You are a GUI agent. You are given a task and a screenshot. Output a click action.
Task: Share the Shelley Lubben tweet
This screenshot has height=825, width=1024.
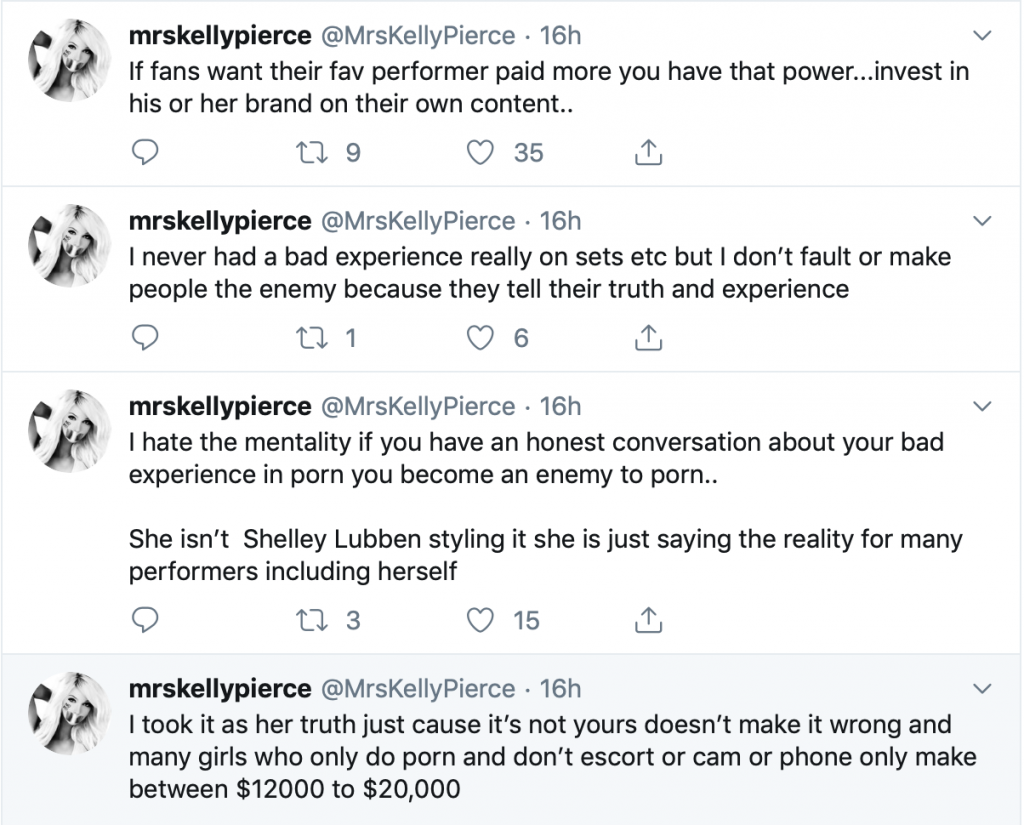click(x=649, y=620)
